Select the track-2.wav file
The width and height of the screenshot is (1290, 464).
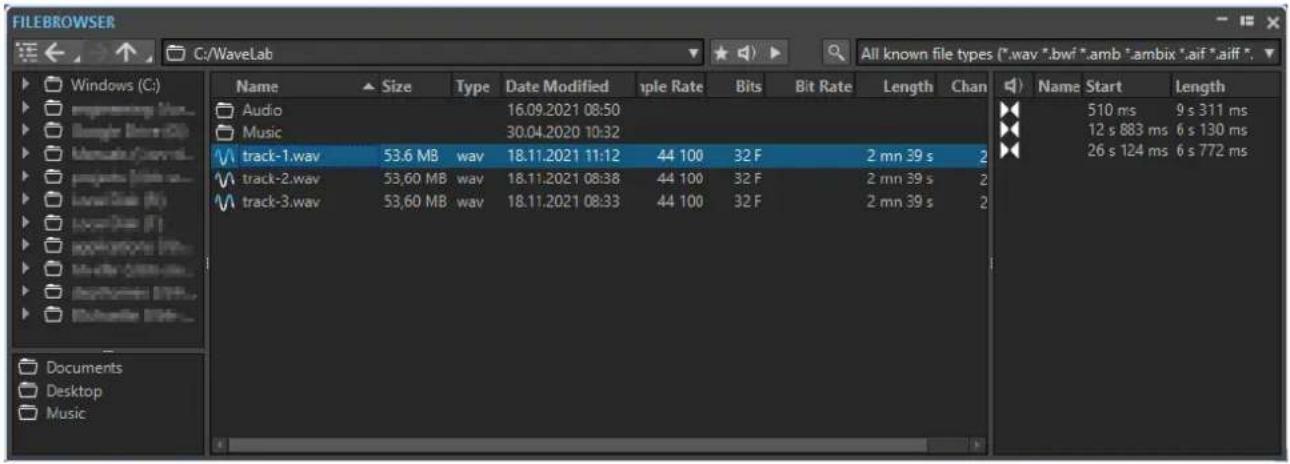(x=600, y=178)
